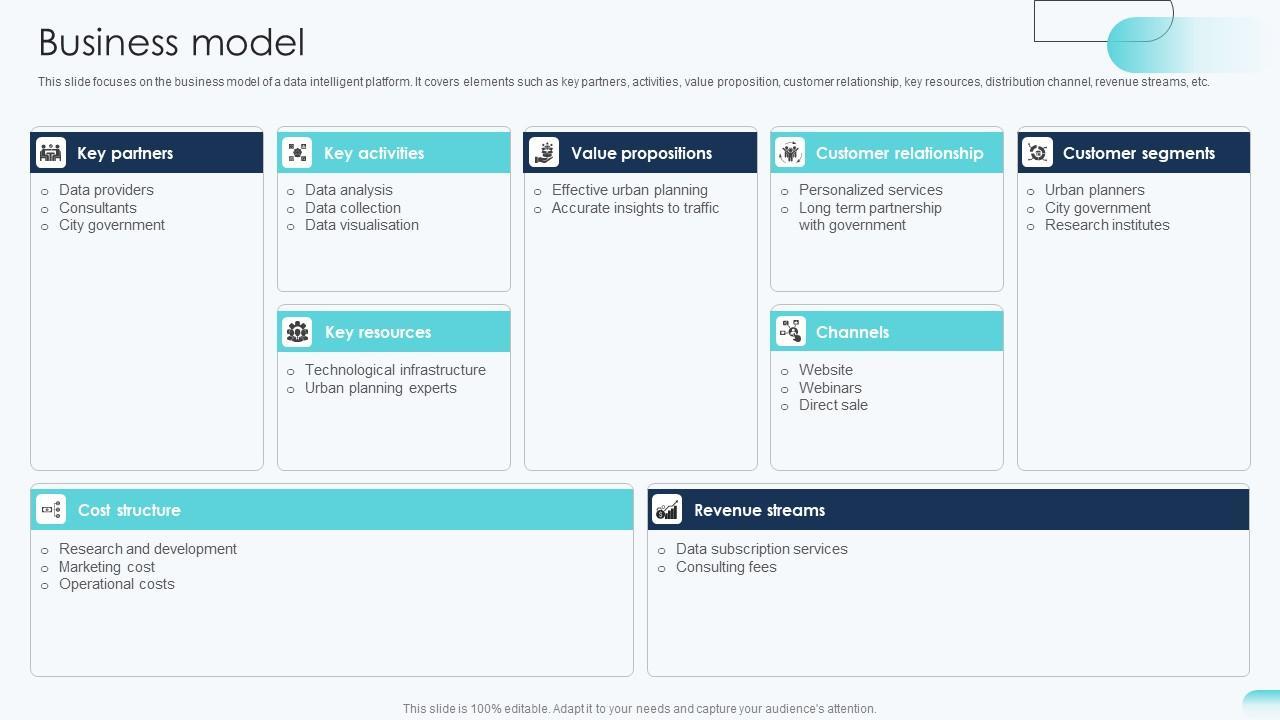
Task: Click the Cost structure icon
Action: [51, 510]
